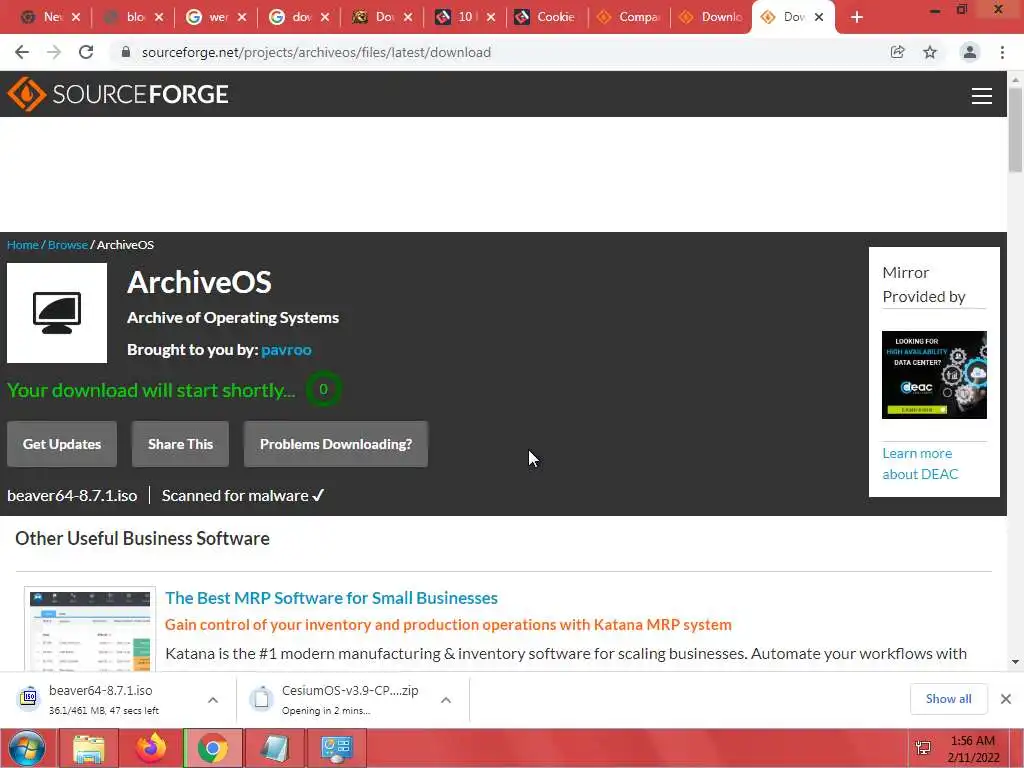Click the browser forward arrow
Image resolution: width=1024 pixels, height=768 pixels.
54,52
